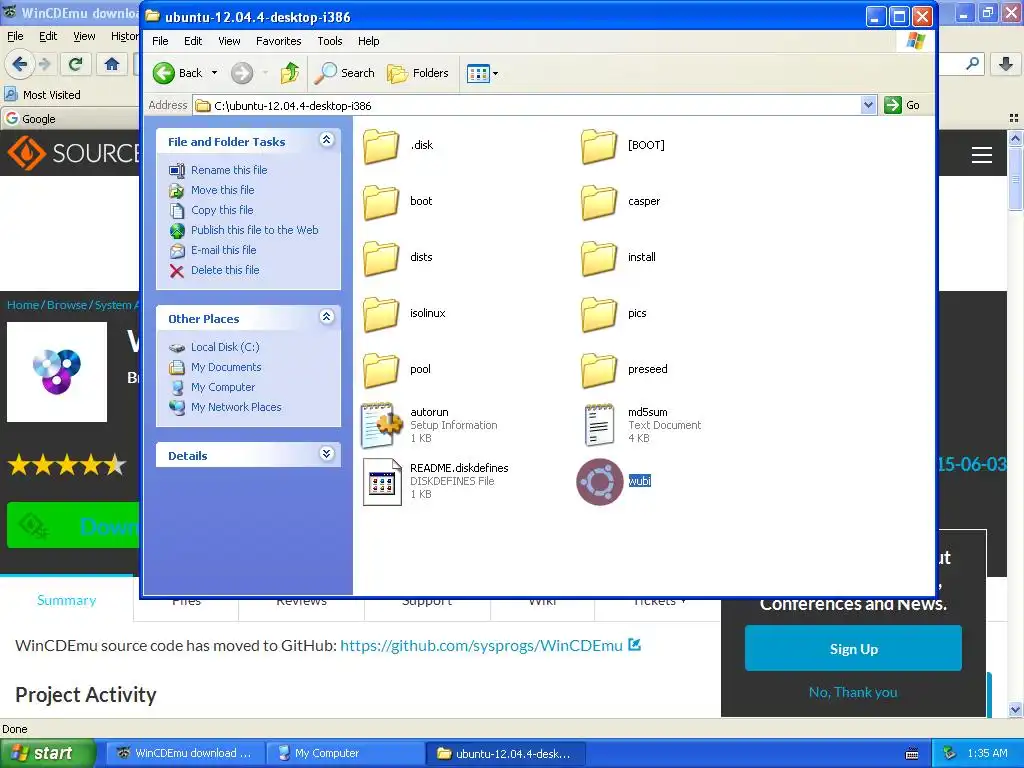
Task: Open the Google bookmark
Action: tap(30, 119)
